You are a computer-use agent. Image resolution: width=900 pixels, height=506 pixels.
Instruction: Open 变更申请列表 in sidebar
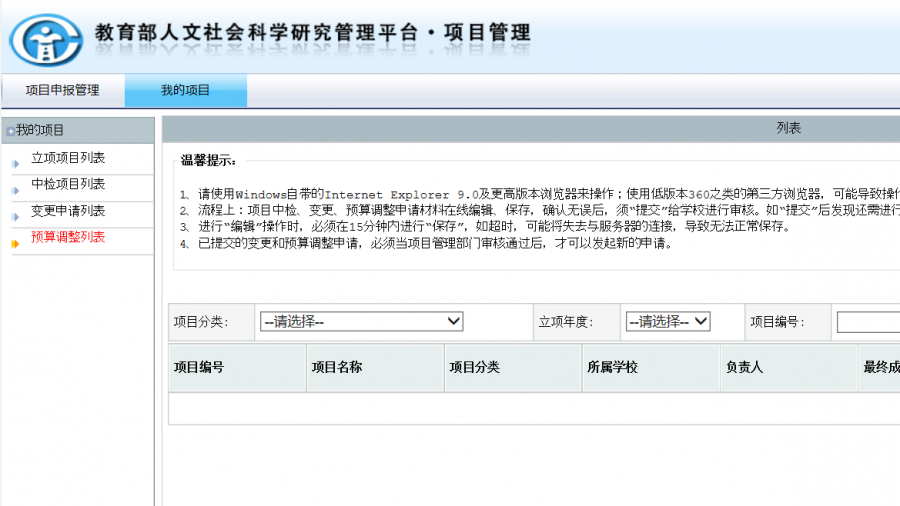[x=68, y=211]
